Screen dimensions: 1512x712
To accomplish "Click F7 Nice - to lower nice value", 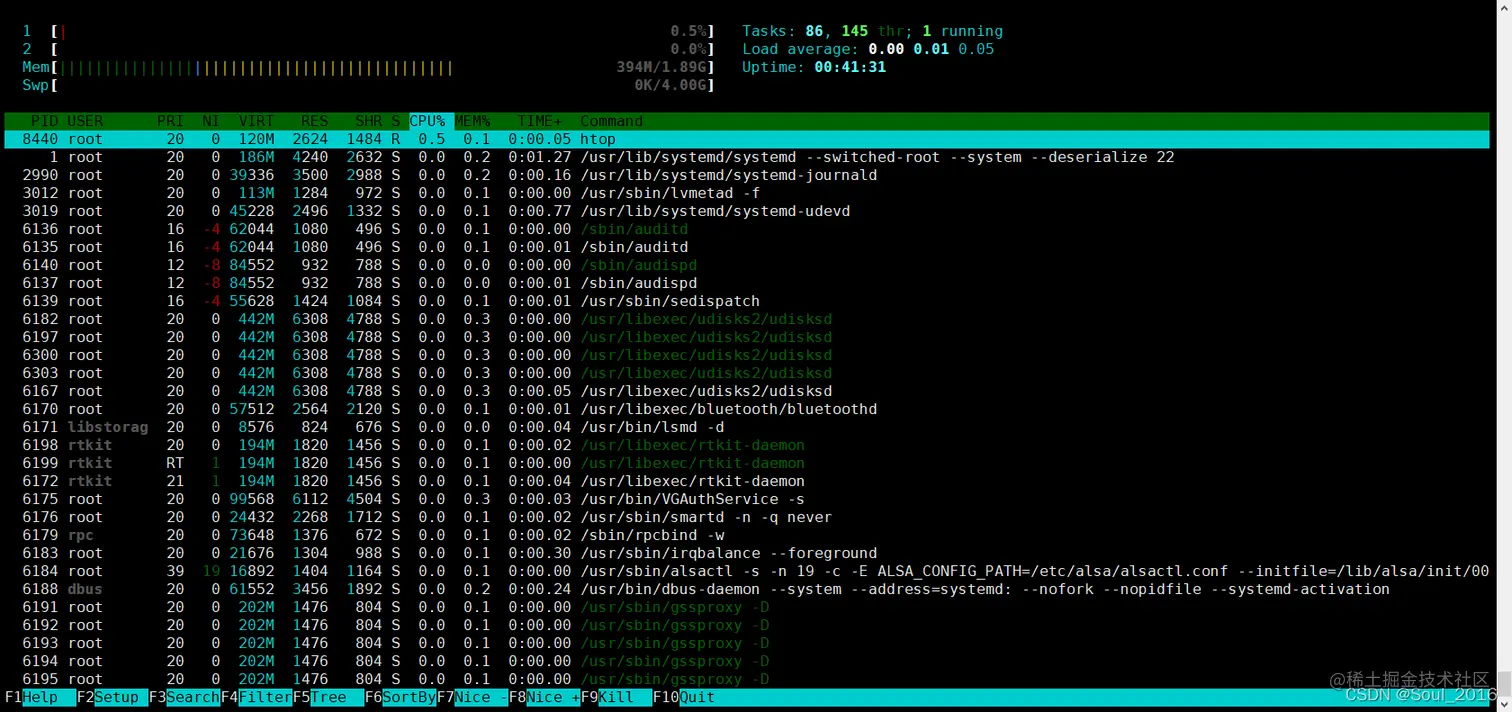I will (472, 697).
